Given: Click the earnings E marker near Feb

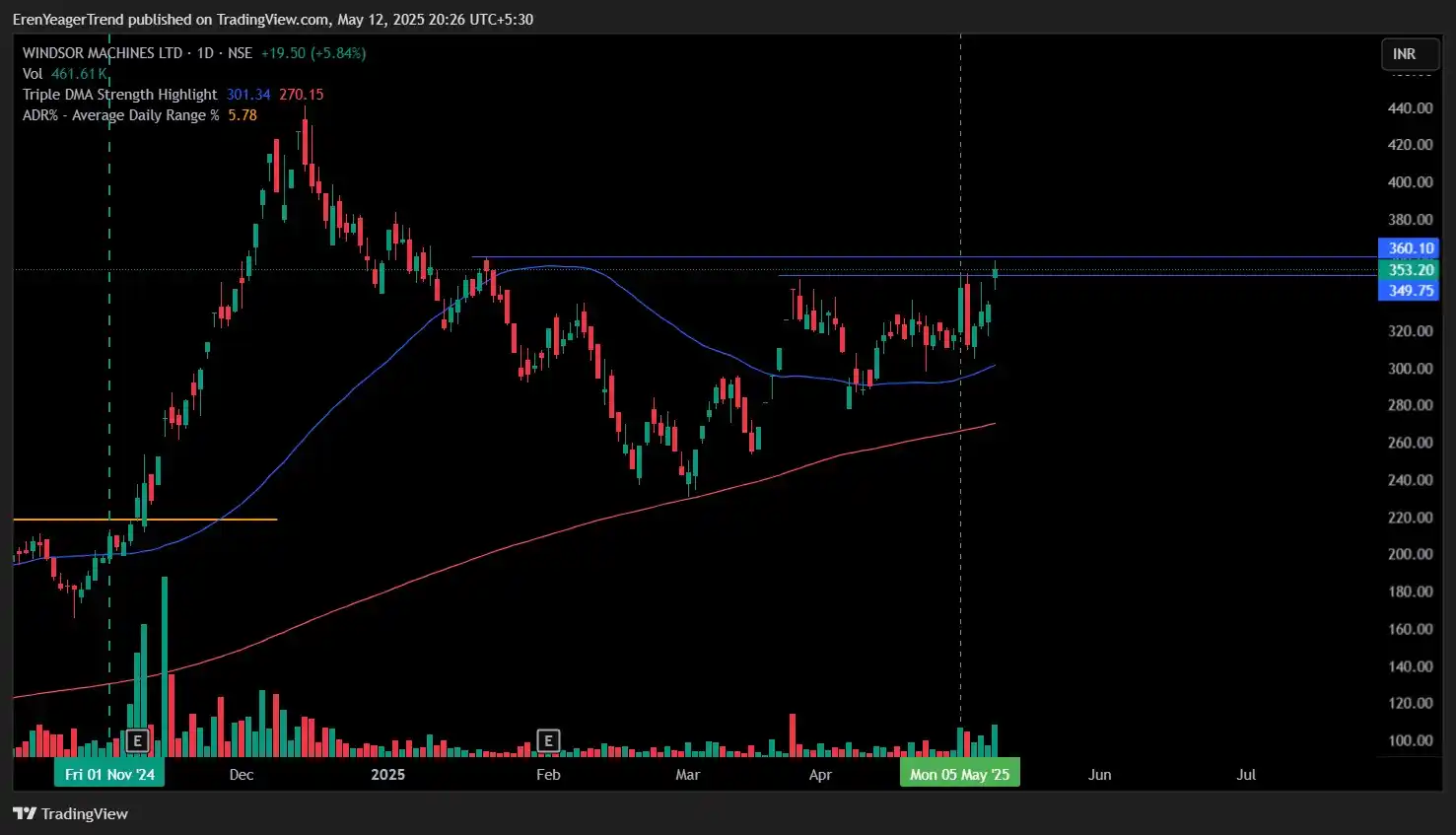Looking at the screenshot, I should 548,741.
